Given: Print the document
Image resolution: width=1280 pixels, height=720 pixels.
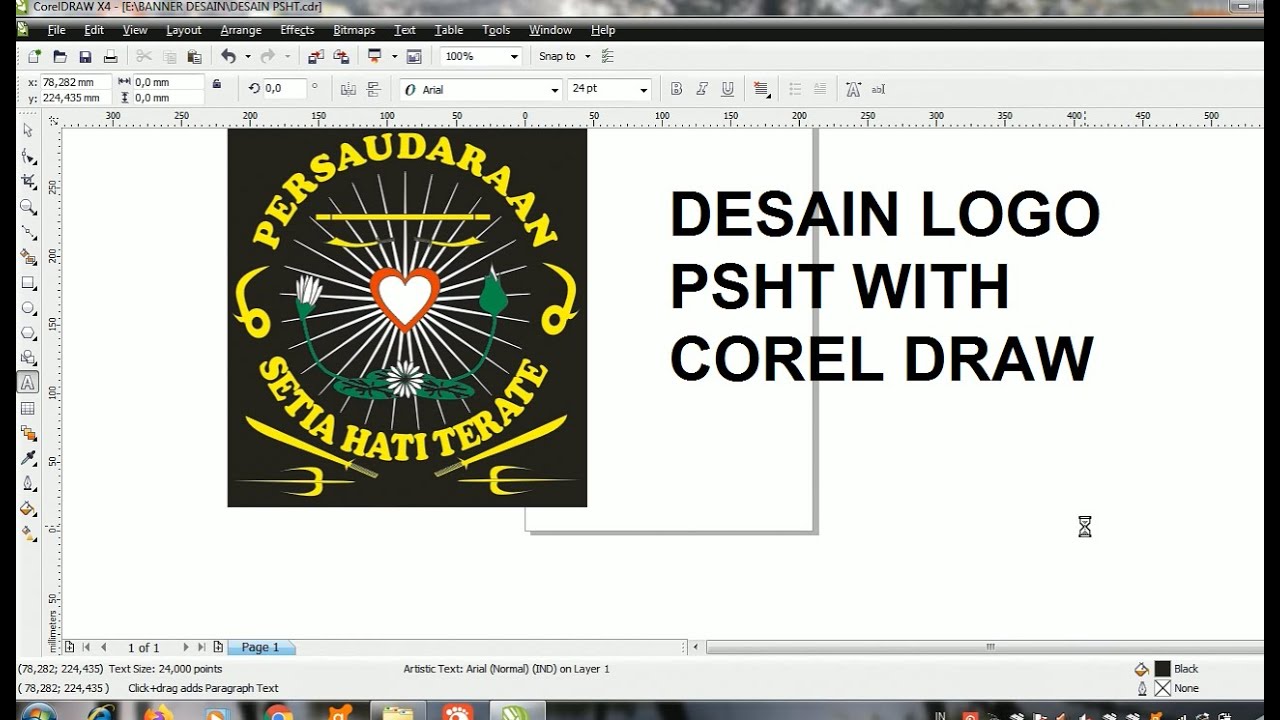Looking at the screenshot, I should [x=111, y=57].
